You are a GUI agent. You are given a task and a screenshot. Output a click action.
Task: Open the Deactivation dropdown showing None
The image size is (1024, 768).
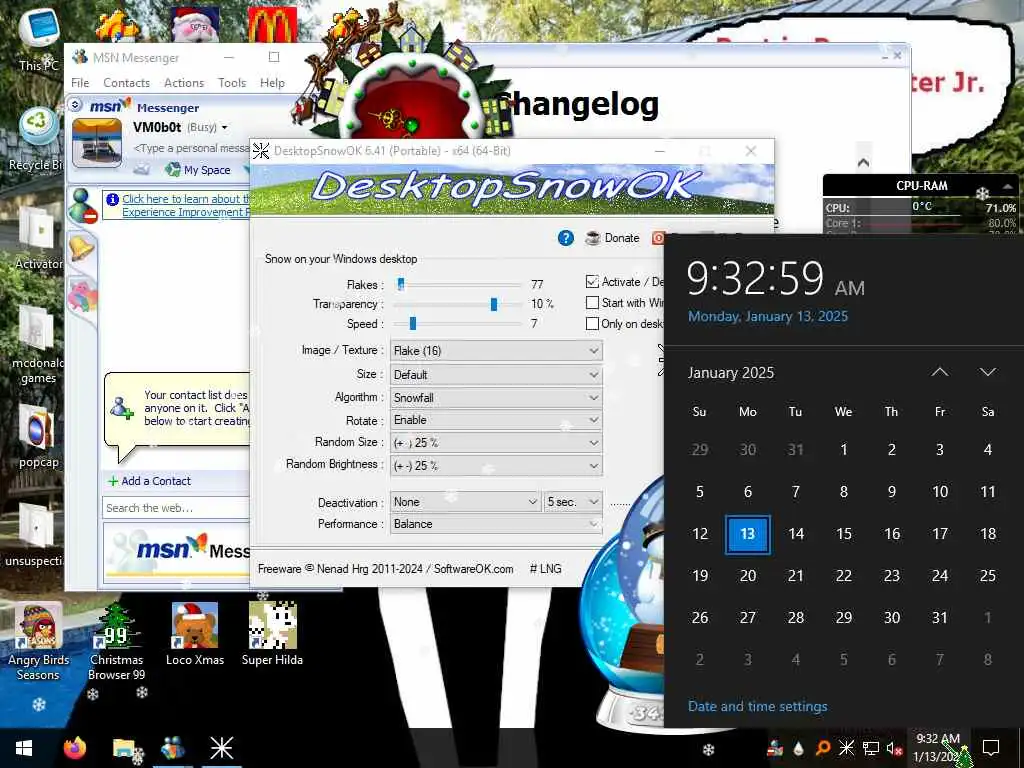[x=465, y=502]
